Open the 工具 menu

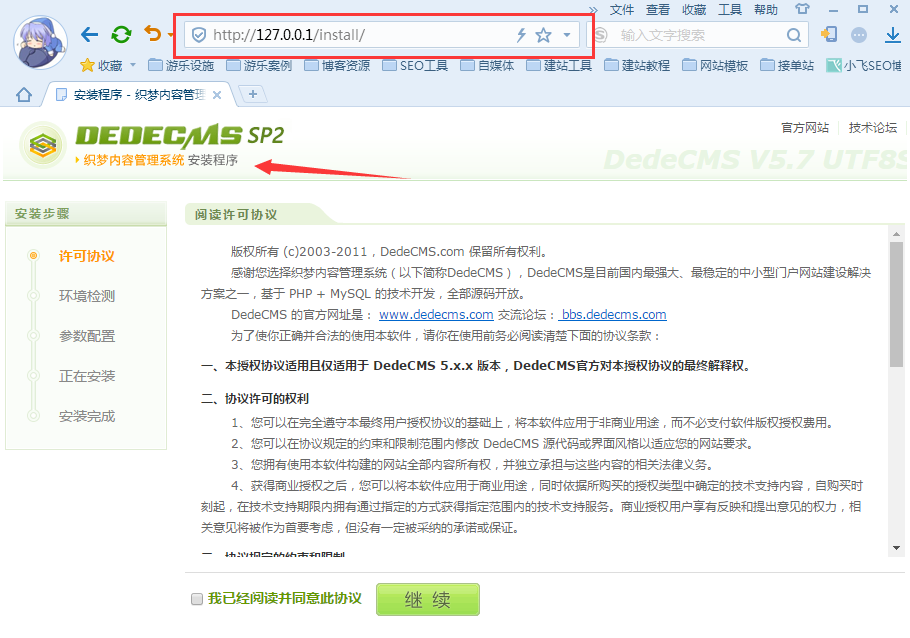click(730, 10)
